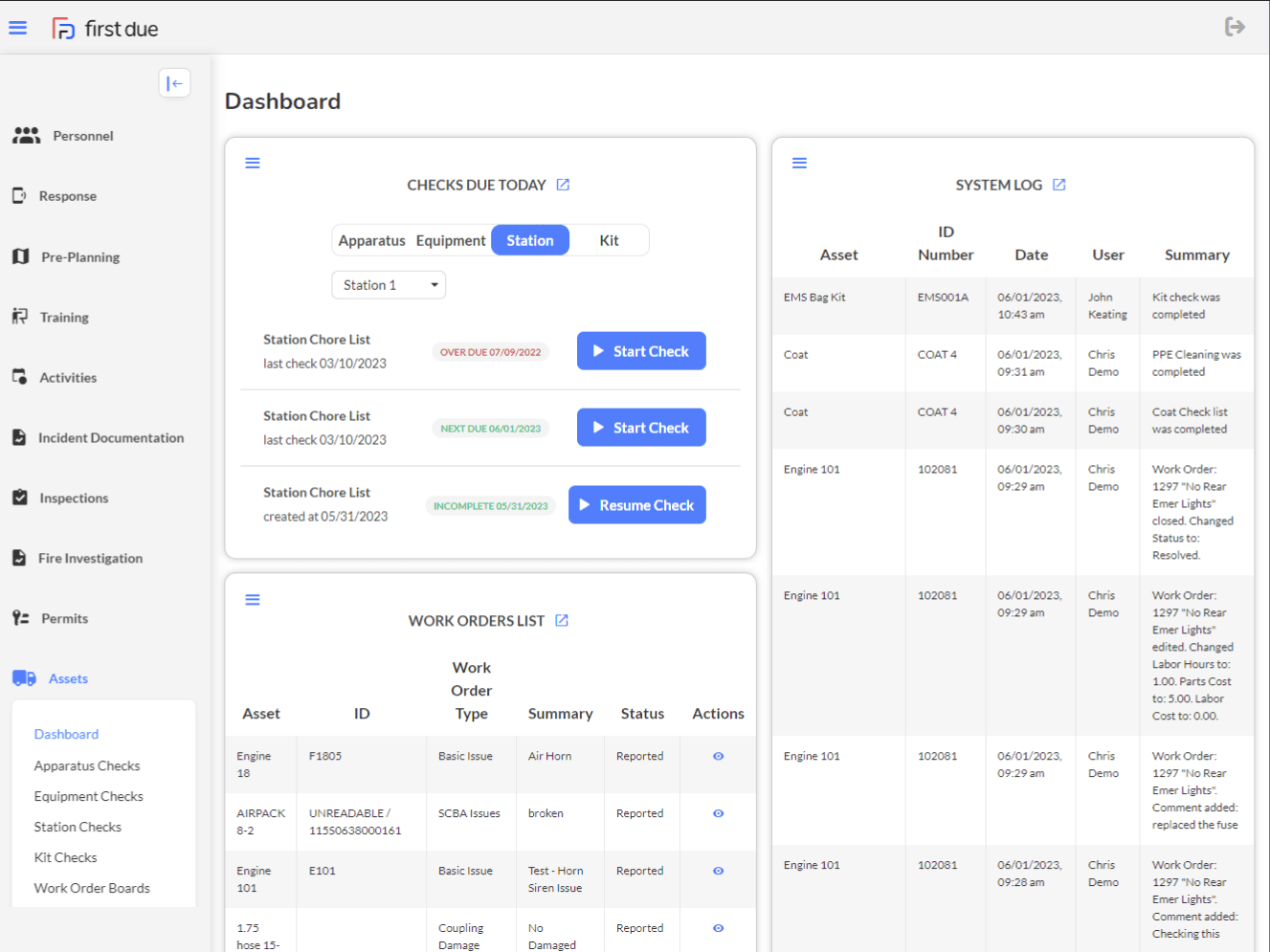Screen dimensions: 1270x952
Task: Open Kit Checks submenu item
Action: [65, 857]
